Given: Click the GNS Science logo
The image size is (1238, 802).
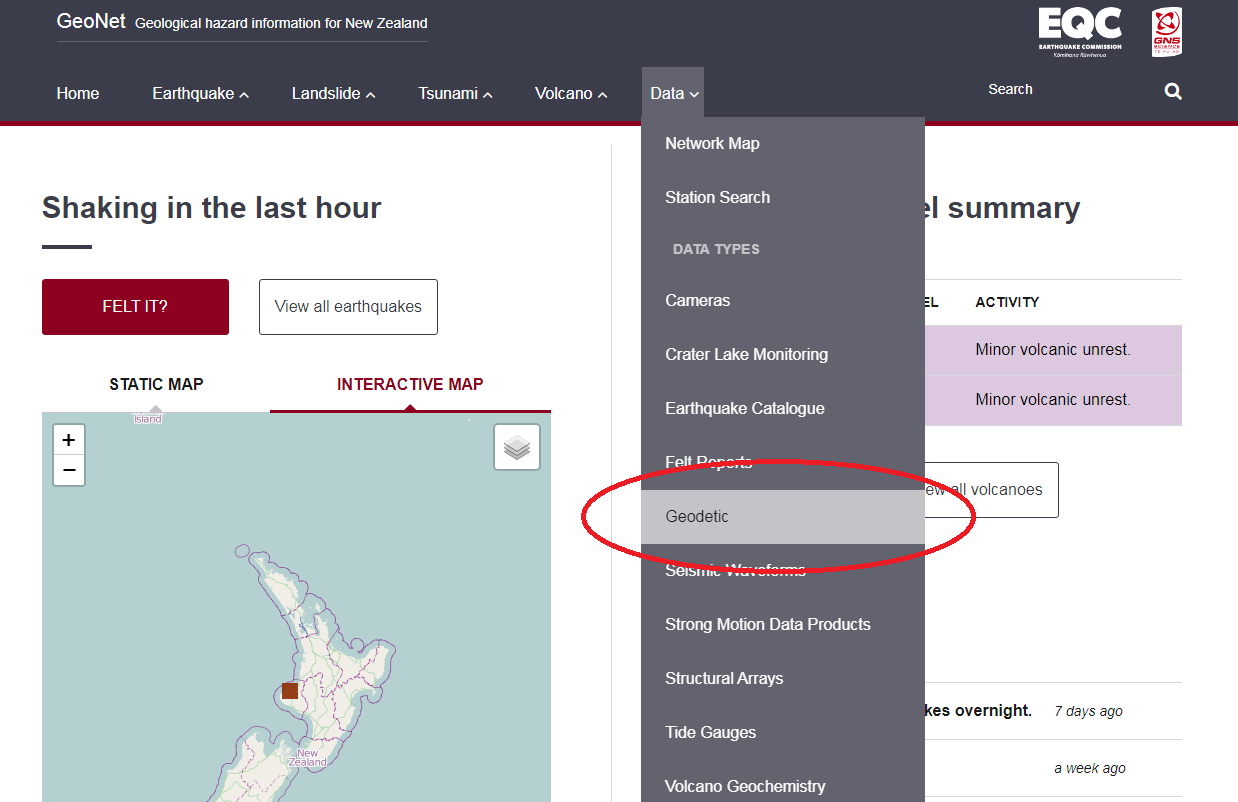Looking at the screenshot, I should pyautogui.click(x=1167, y=32).
